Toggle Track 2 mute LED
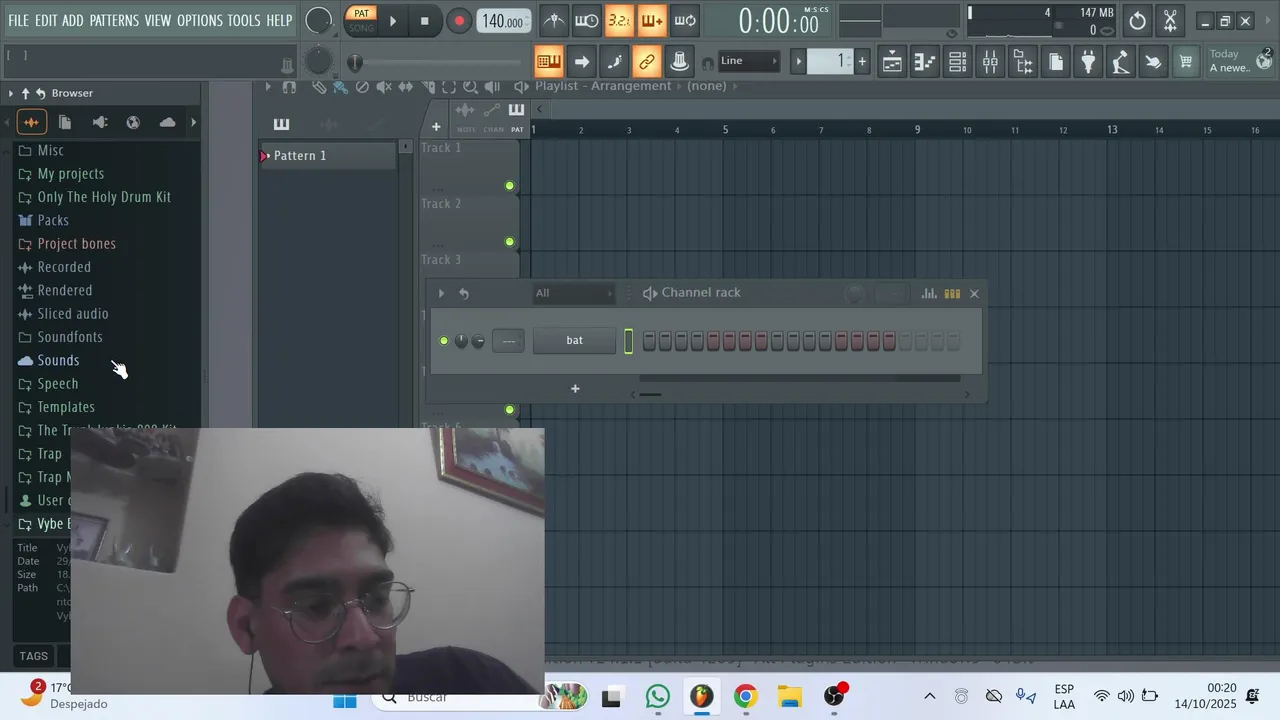Image resolution: width=1280 pixels, height=720 pixels. [510, 242]
